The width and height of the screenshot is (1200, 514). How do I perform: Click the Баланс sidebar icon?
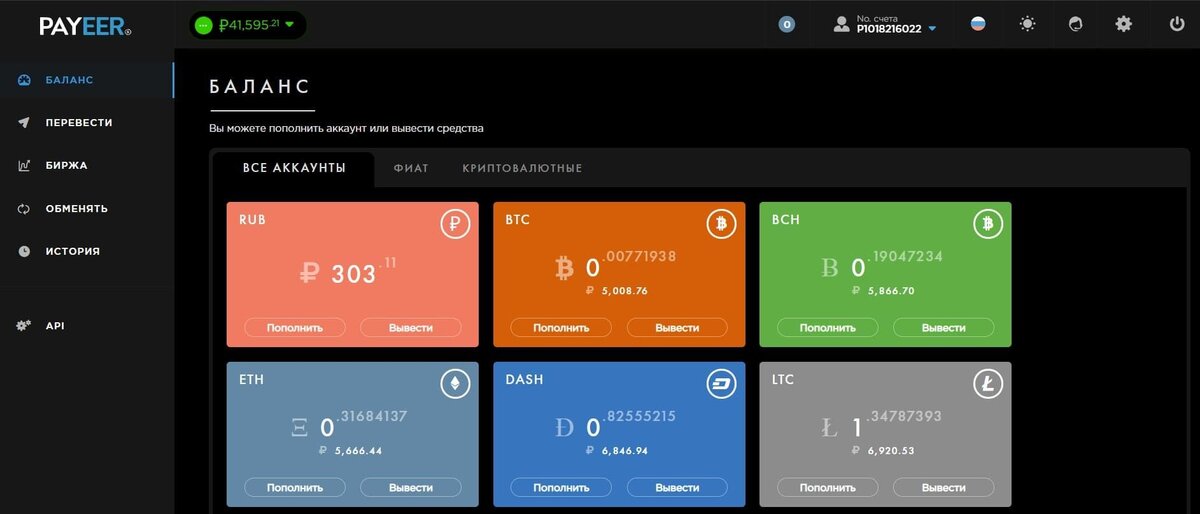pos(24,80)
